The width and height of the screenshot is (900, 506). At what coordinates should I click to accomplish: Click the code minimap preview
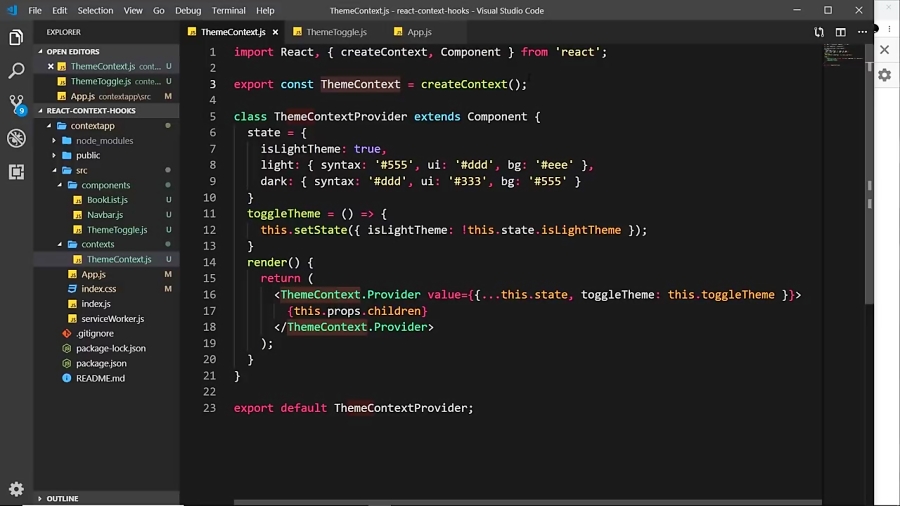(844, 55)
